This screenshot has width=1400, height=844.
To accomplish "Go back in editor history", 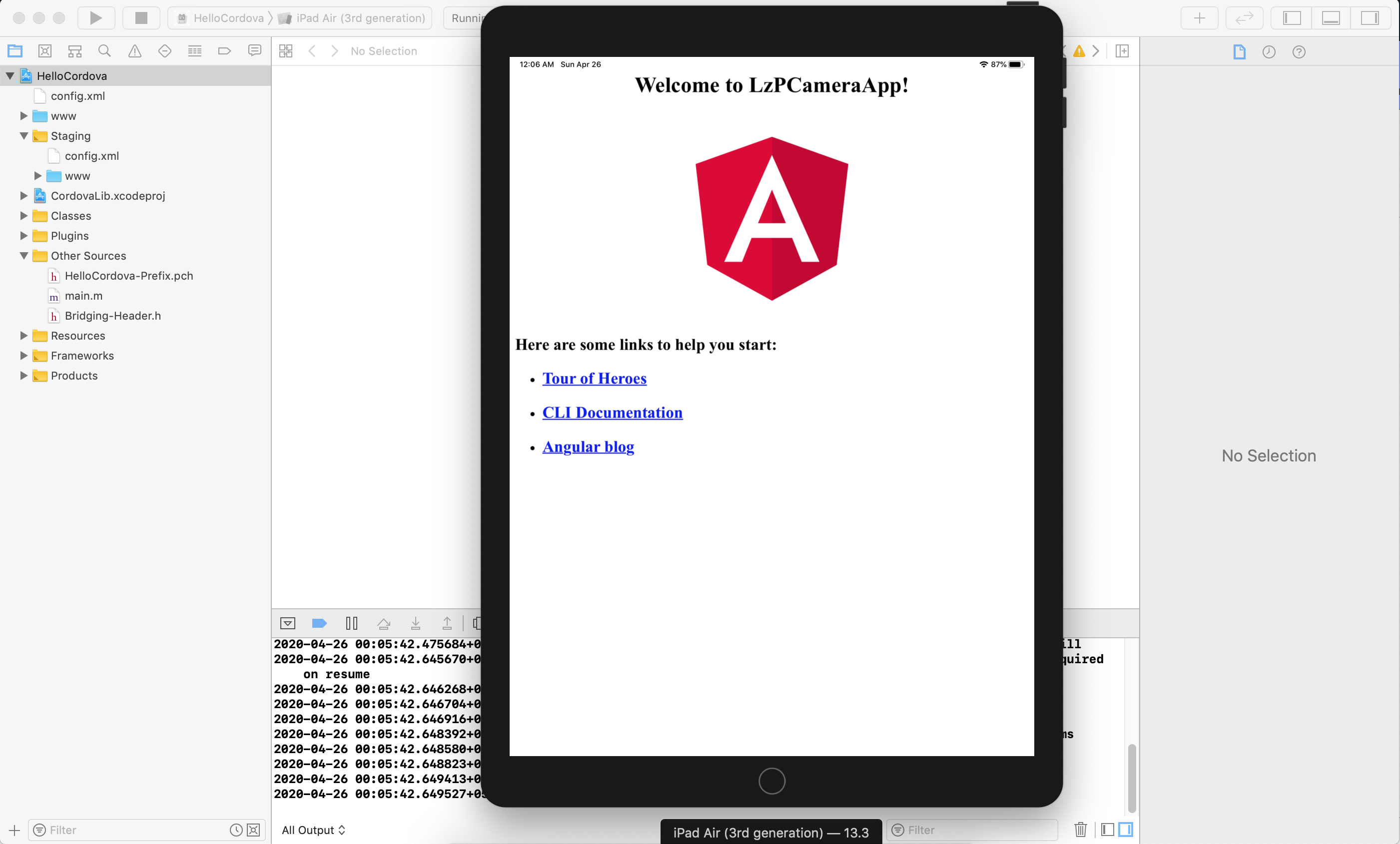I will (312, 51).
